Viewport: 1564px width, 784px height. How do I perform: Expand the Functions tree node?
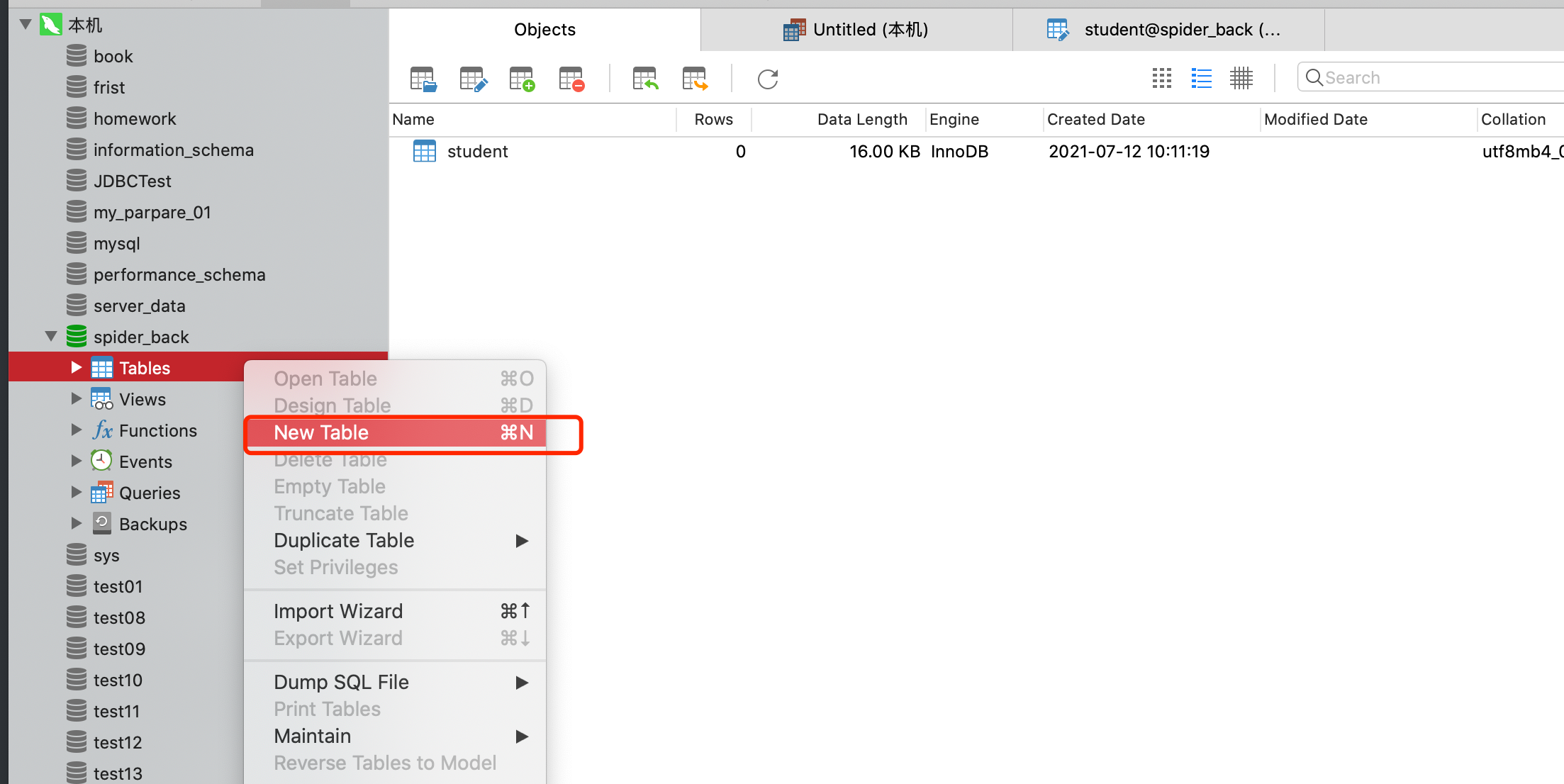[x=77, y=430]
